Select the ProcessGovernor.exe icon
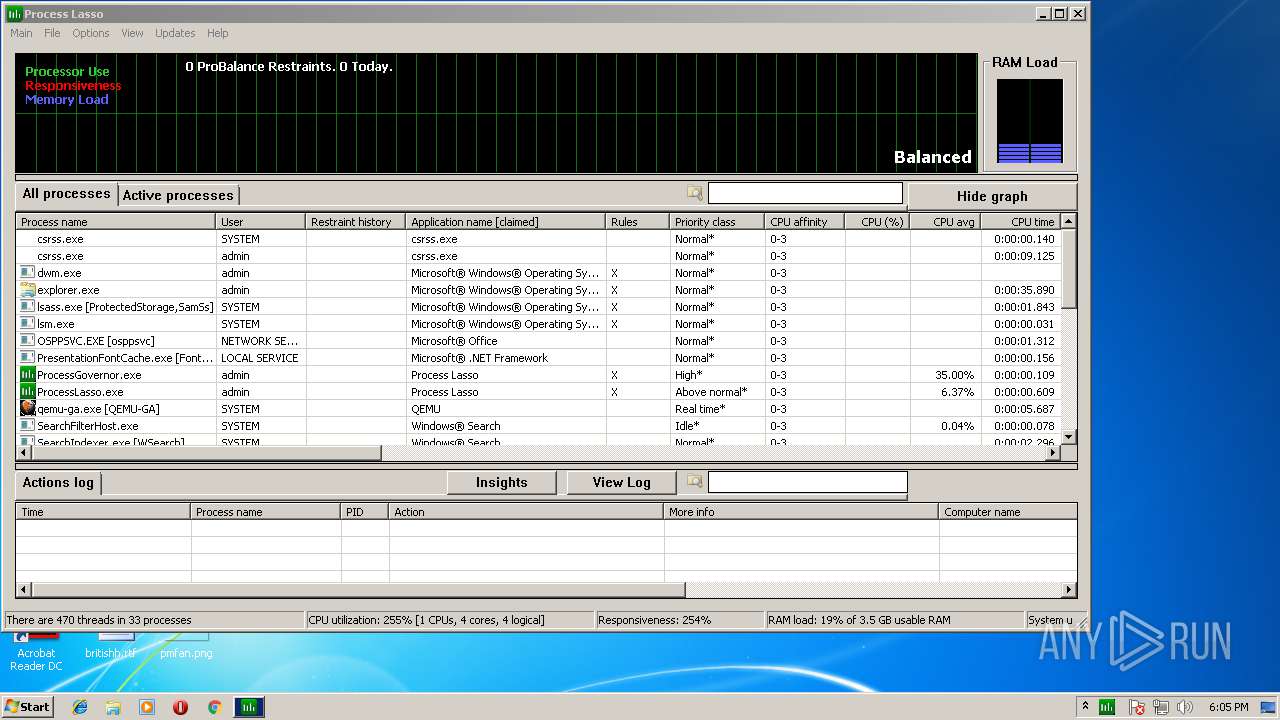 (27, 375)
